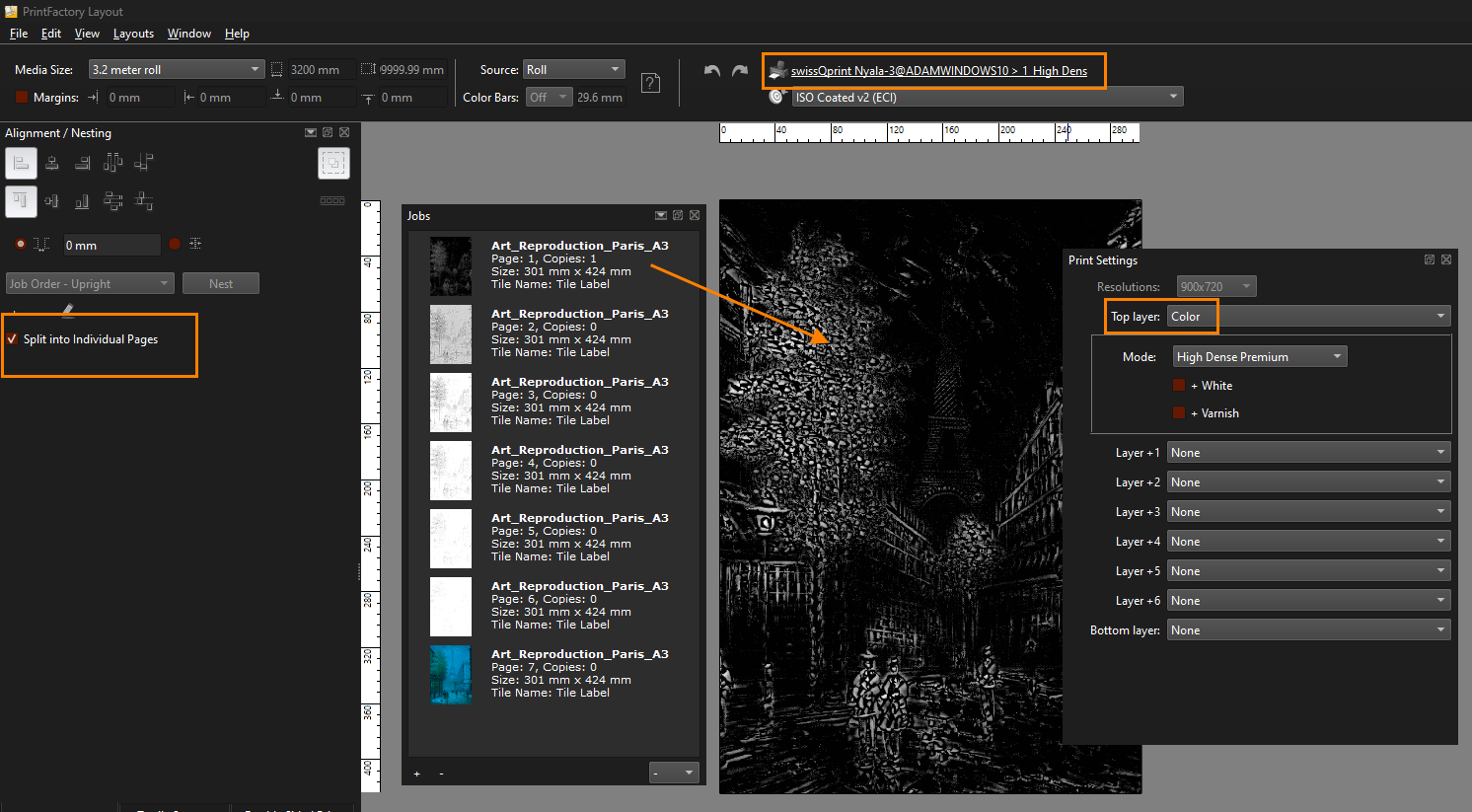The width and height of the screenshot is (1472, 812).
Task: Choose align vertical centers icon
Action: click(x=52, y=201)
